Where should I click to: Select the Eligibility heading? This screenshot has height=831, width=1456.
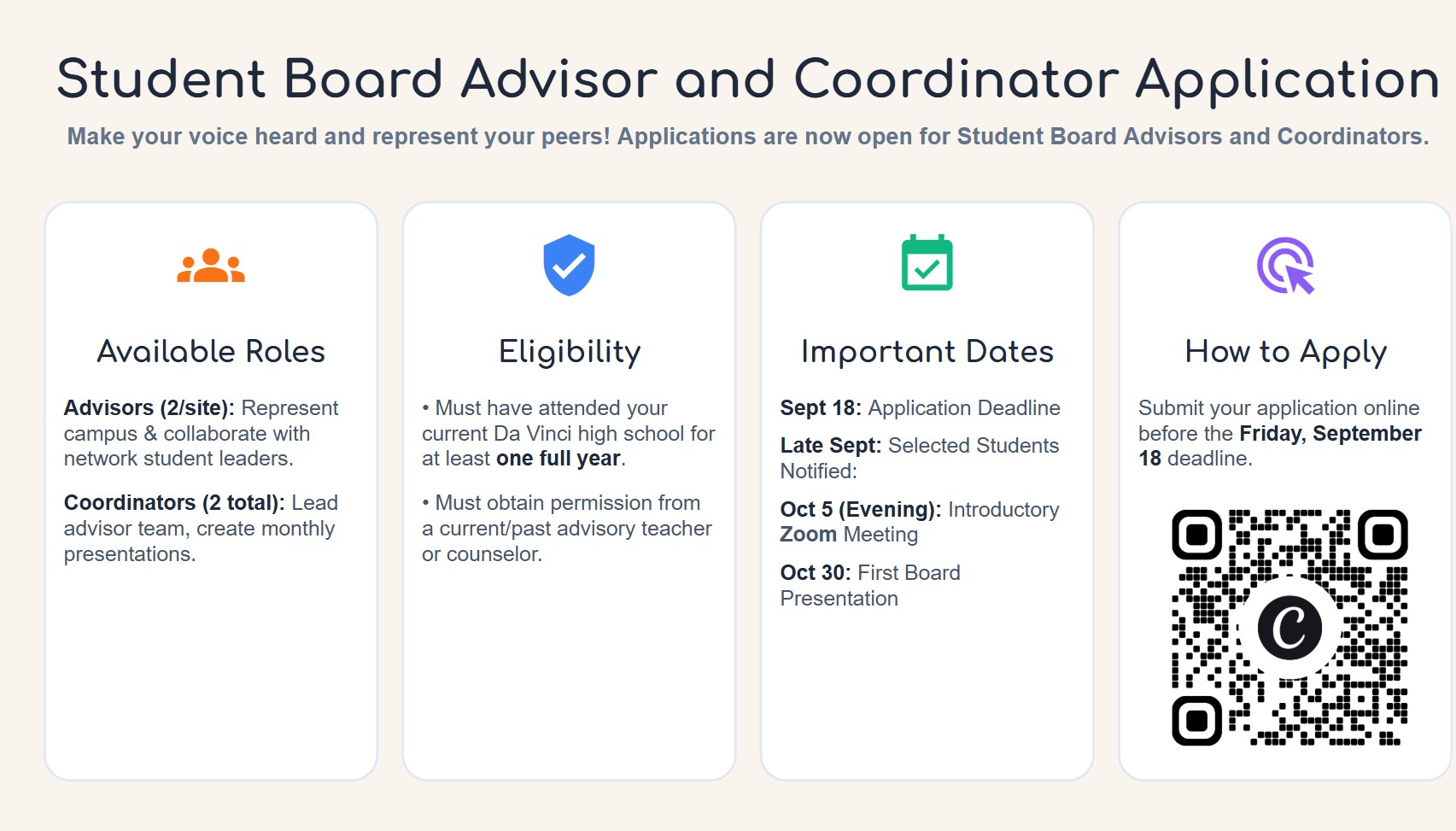[570, 352]
